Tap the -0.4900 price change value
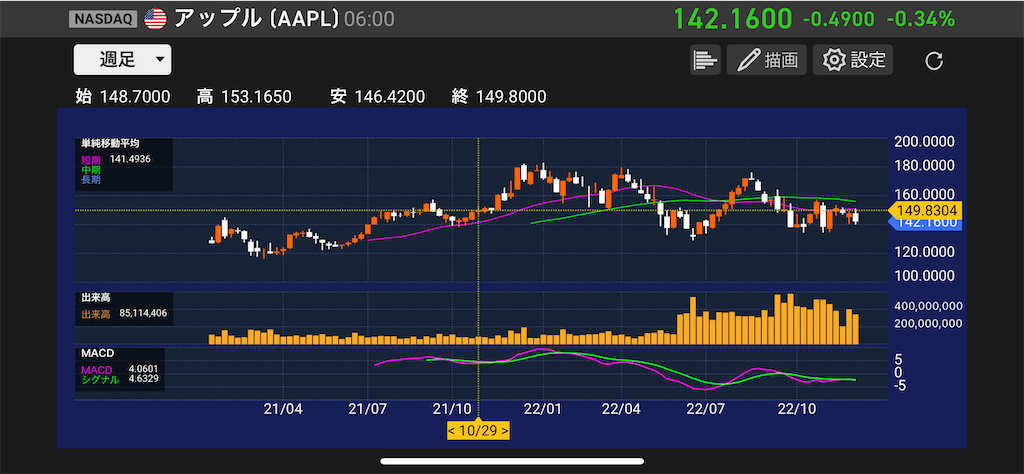1024x474 pixels. click(x=839, y=19)
